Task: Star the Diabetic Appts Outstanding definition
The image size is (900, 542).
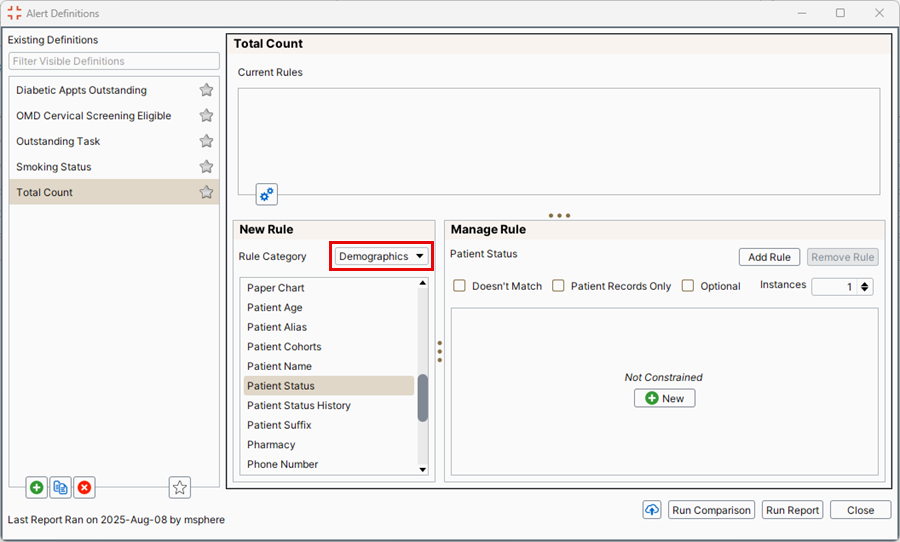Action: tap(206, 90)
